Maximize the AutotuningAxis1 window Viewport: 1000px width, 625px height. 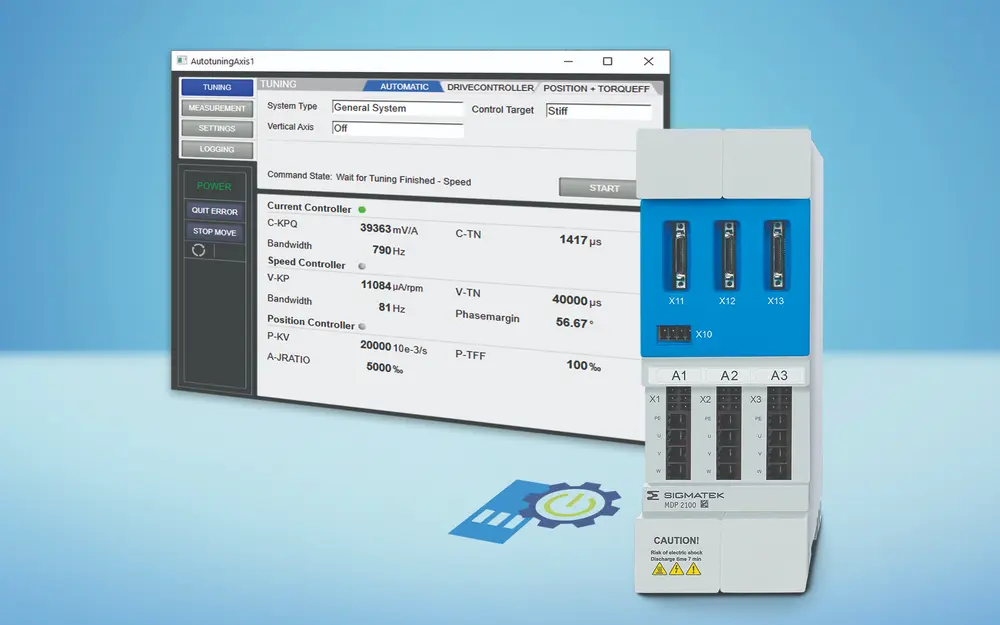pyautogui.click(x=607, y=61)
